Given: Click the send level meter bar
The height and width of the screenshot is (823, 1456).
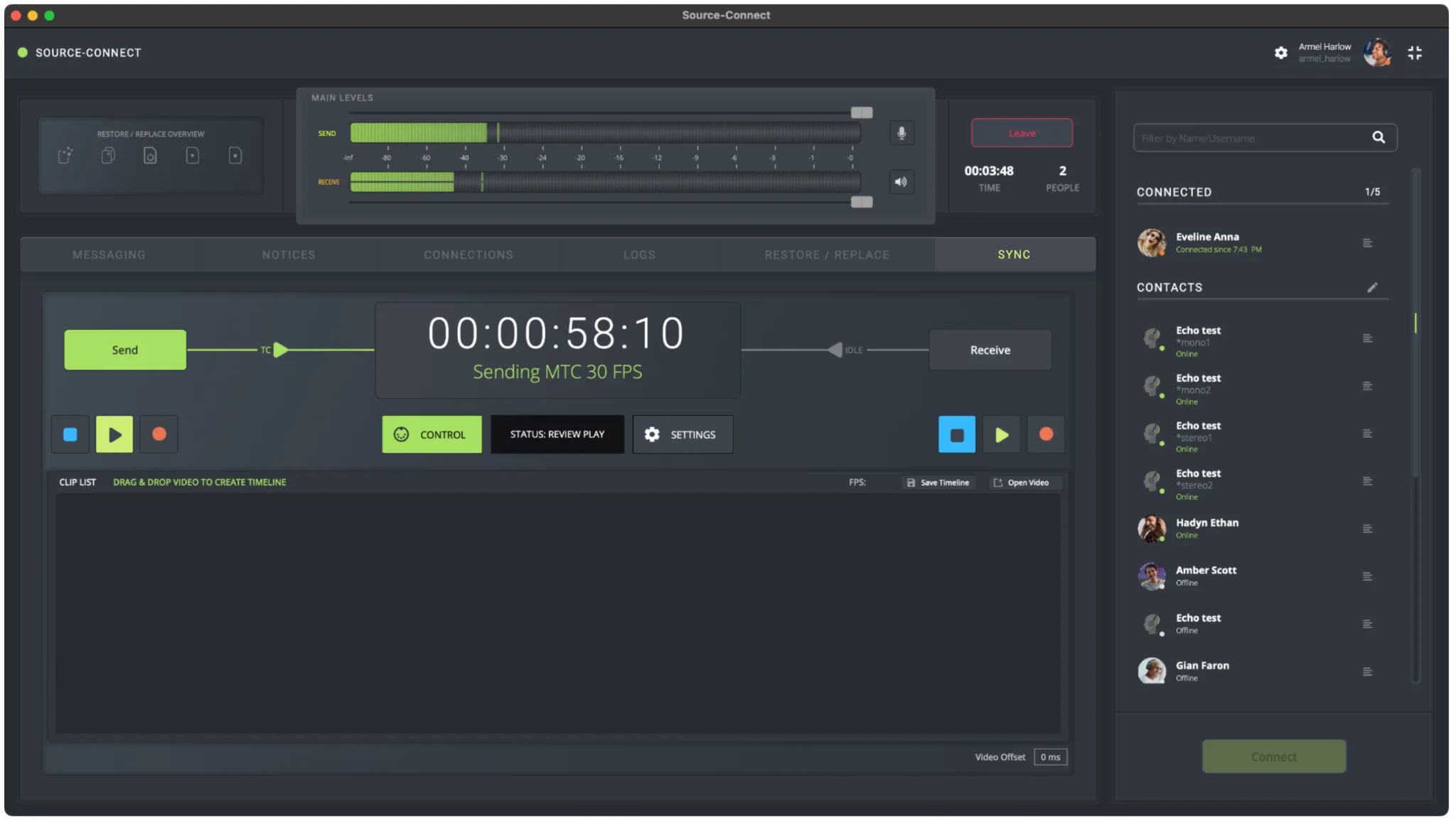Looking at the screenshot, I should pos(605,133).
